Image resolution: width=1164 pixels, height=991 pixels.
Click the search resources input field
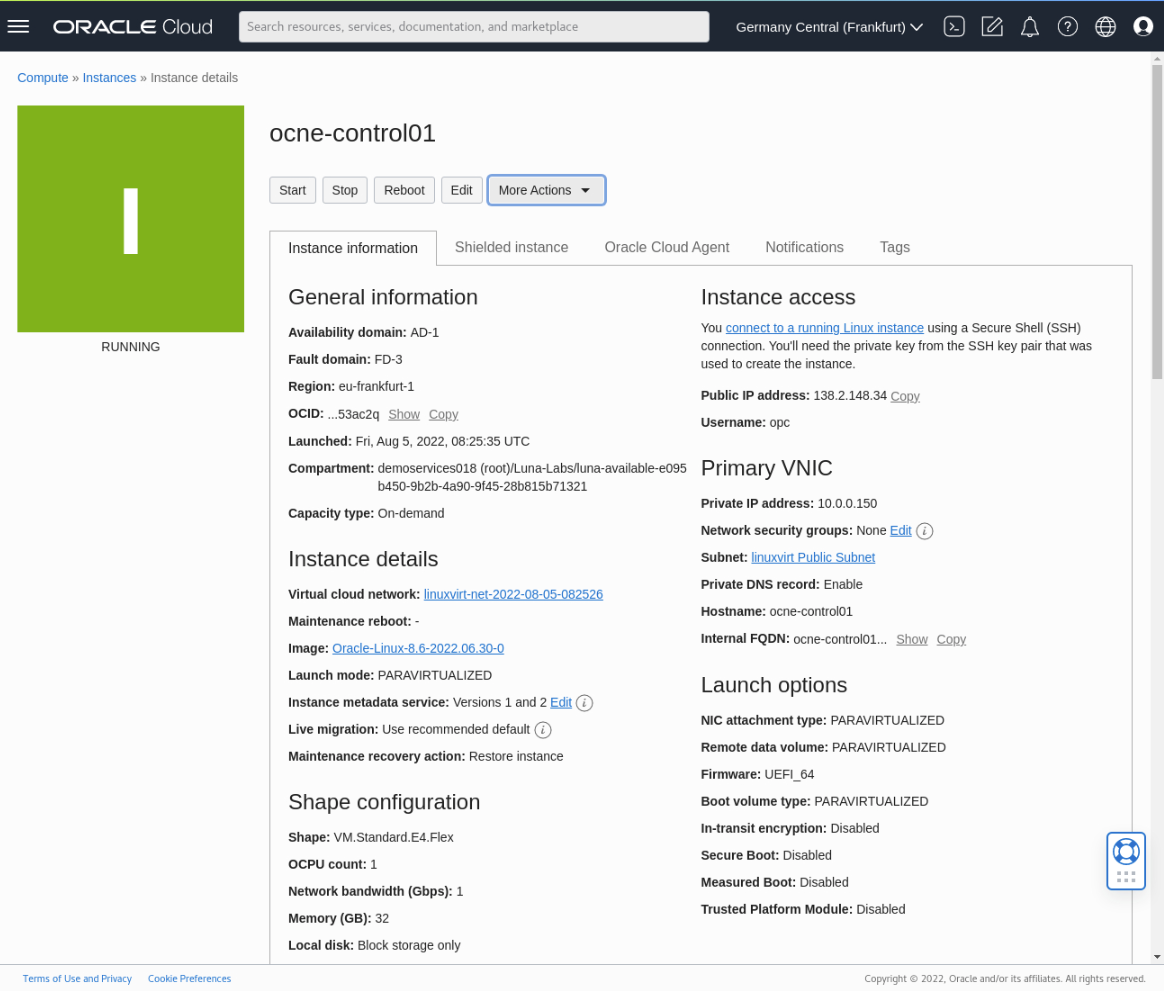473,26
